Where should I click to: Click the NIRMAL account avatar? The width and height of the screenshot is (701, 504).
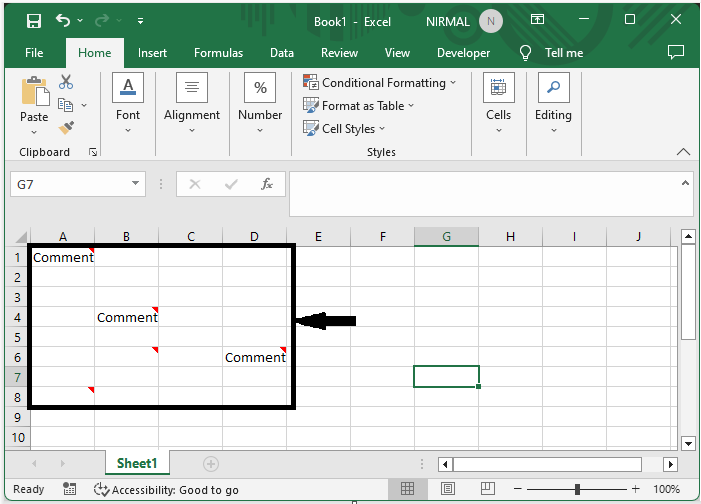pyautogui.click(x=490, y=21)
